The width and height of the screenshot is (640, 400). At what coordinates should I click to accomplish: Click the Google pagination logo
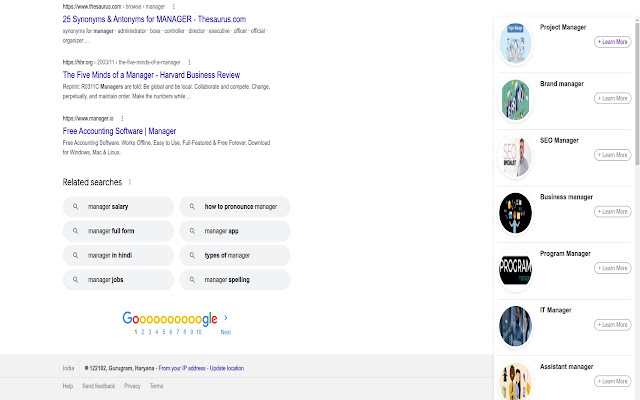coord(170,318)
